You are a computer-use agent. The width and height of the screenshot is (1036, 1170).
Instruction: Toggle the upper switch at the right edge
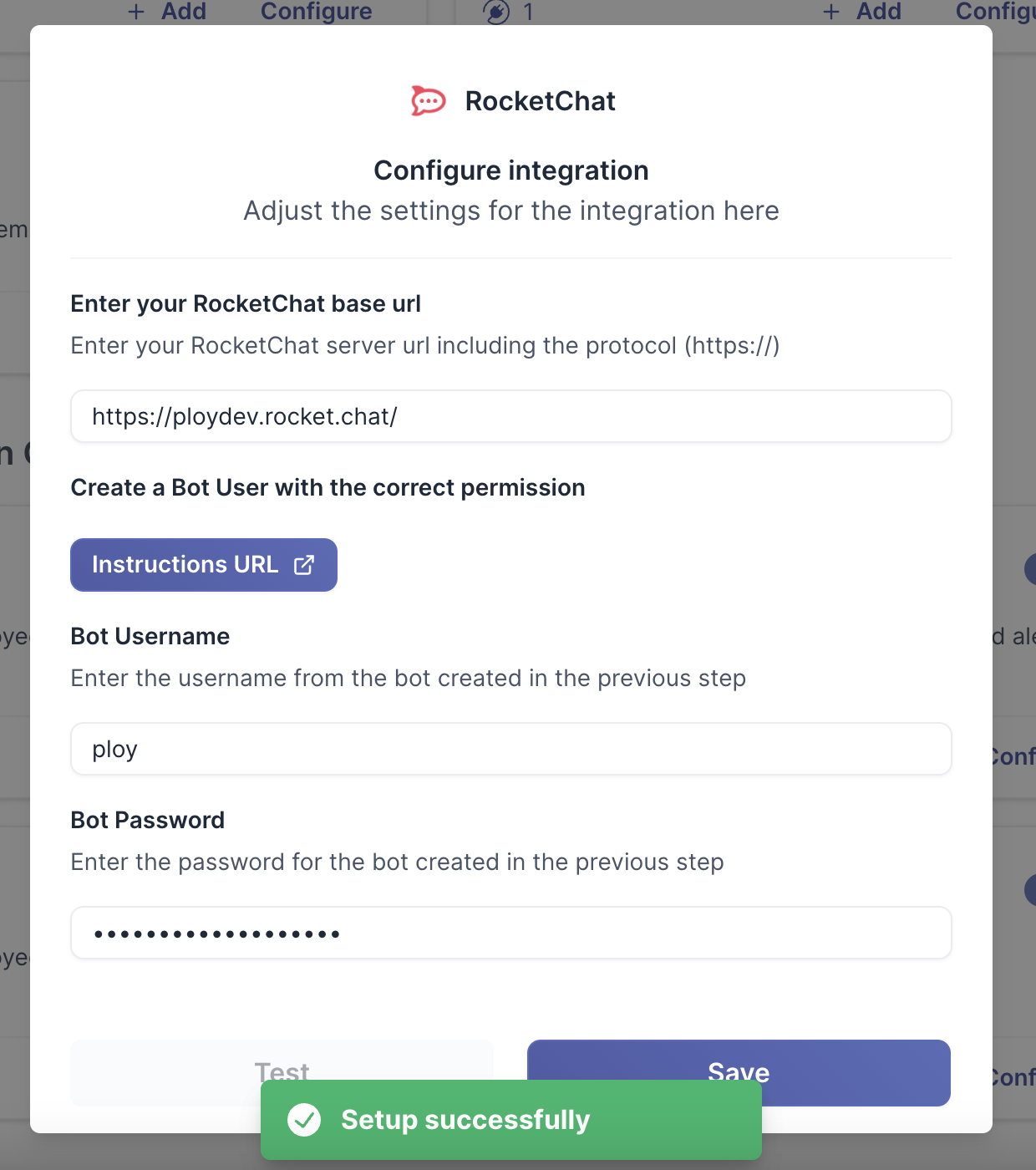click(x=1029, y=570)
